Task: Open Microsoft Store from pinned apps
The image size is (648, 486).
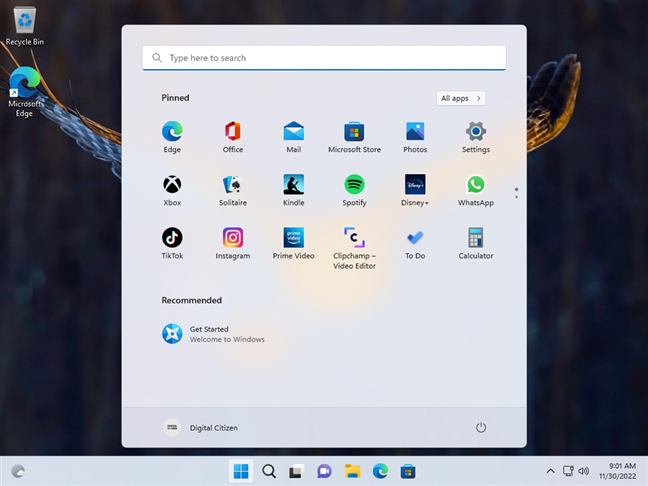Action: click(x=354, y=137)
